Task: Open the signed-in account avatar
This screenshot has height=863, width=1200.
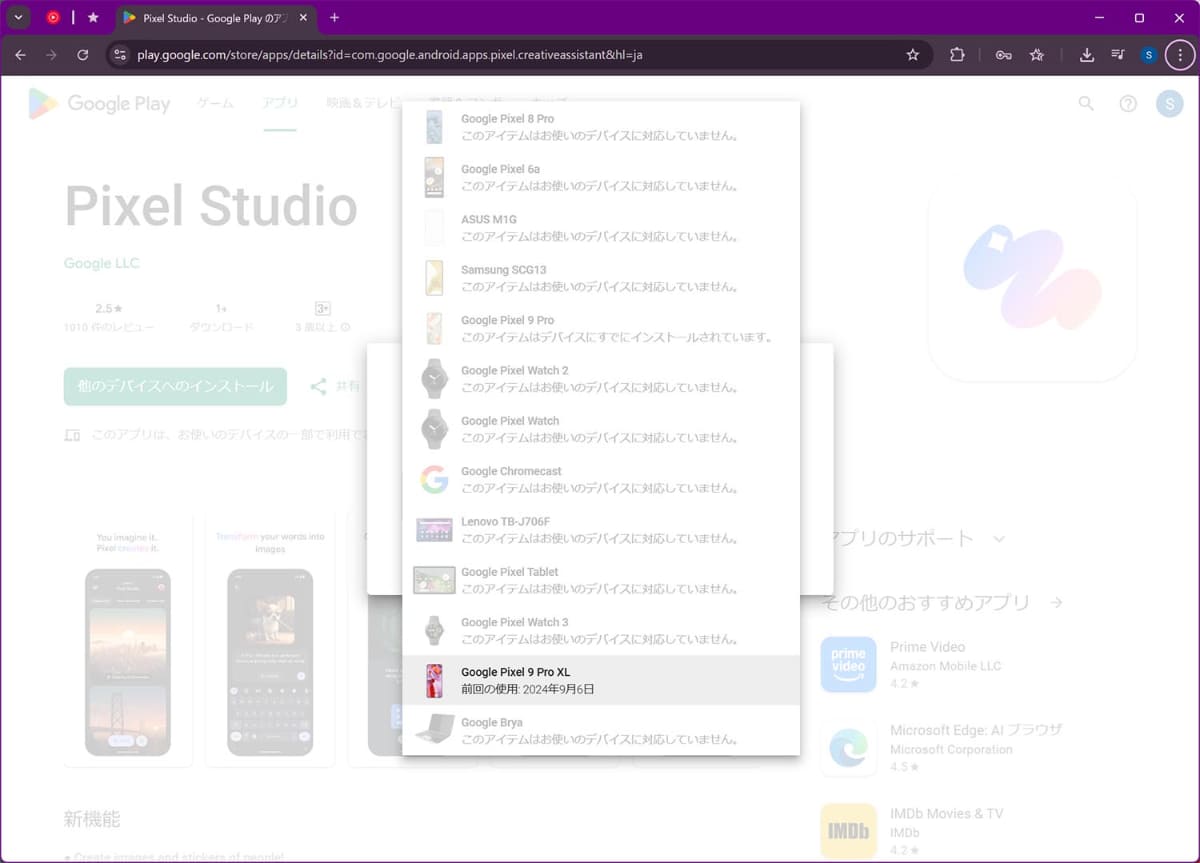Action: [x=1168, y=103]
